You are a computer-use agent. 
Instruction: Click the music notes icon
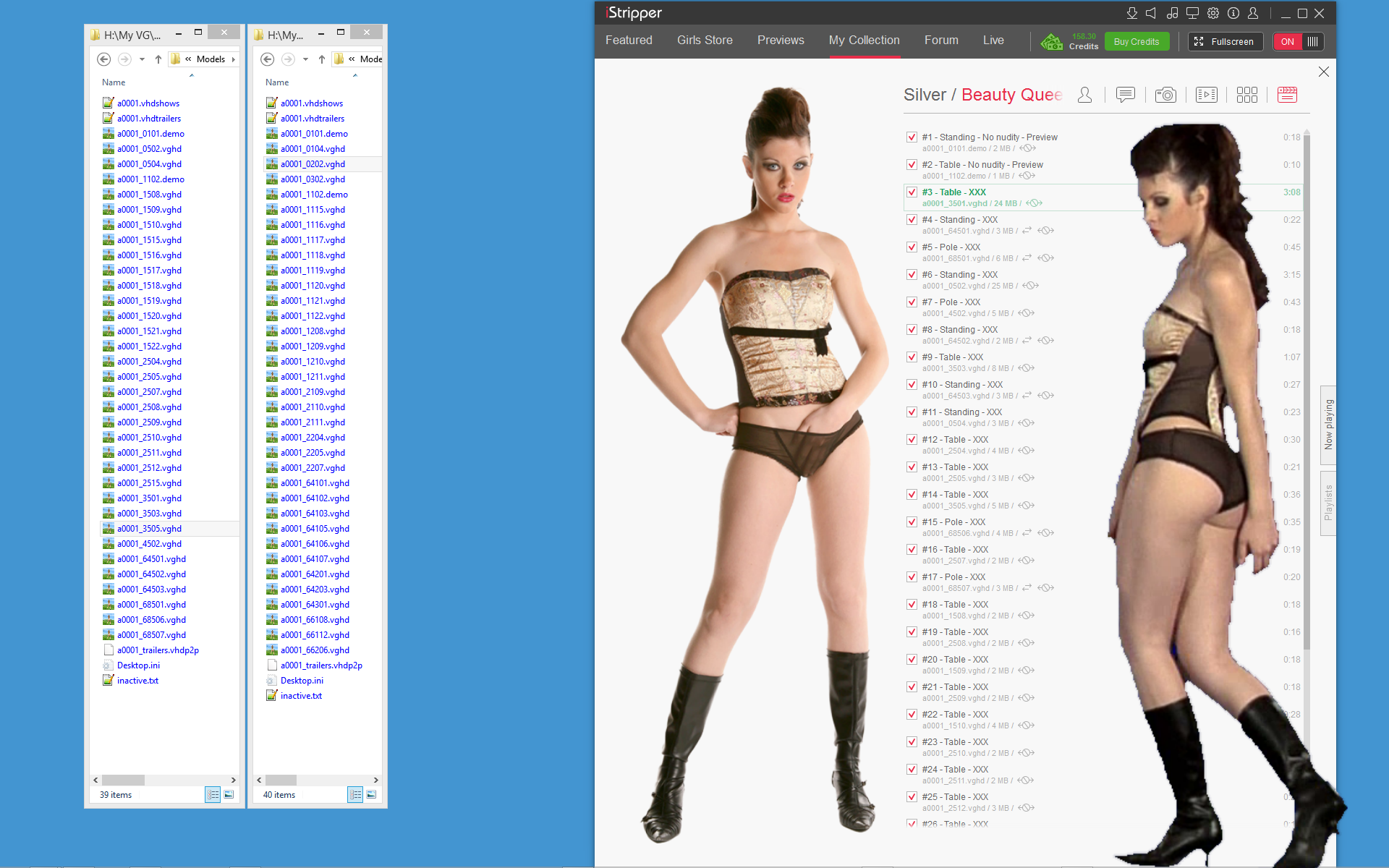[1172, 13]
